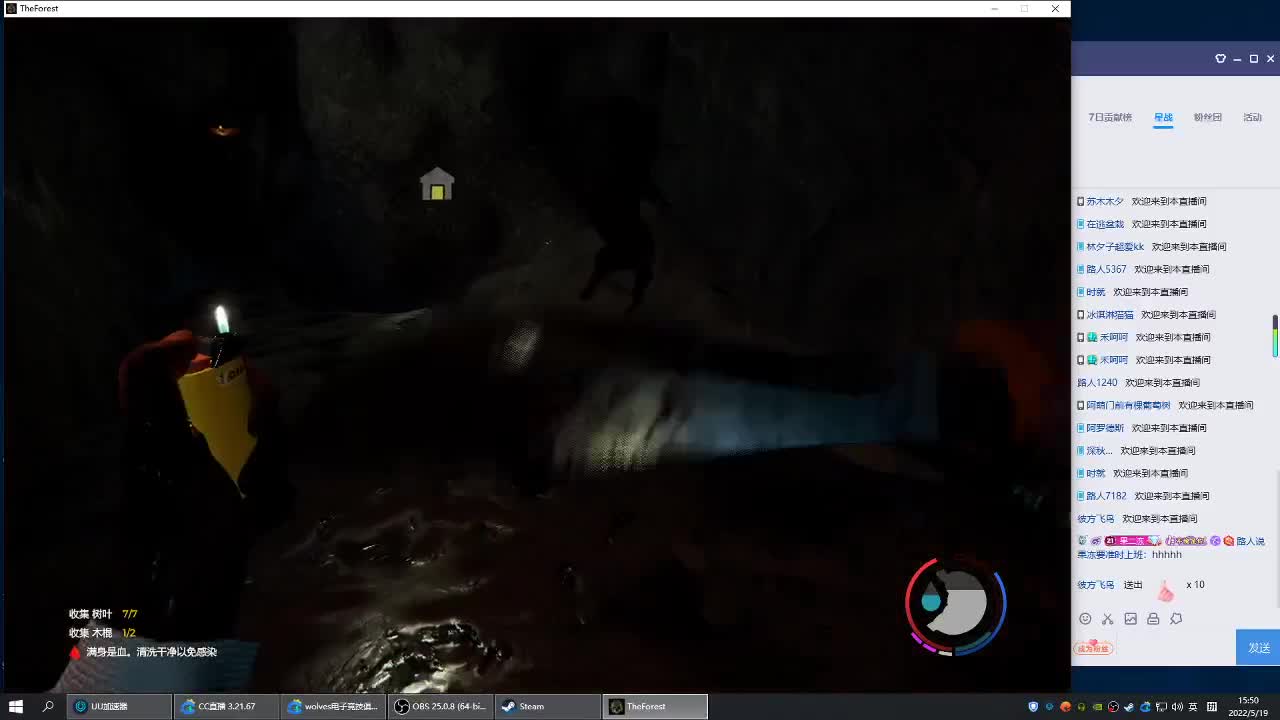
Task: Open the emoji picker in chat
Action: tap(1085, 619)
